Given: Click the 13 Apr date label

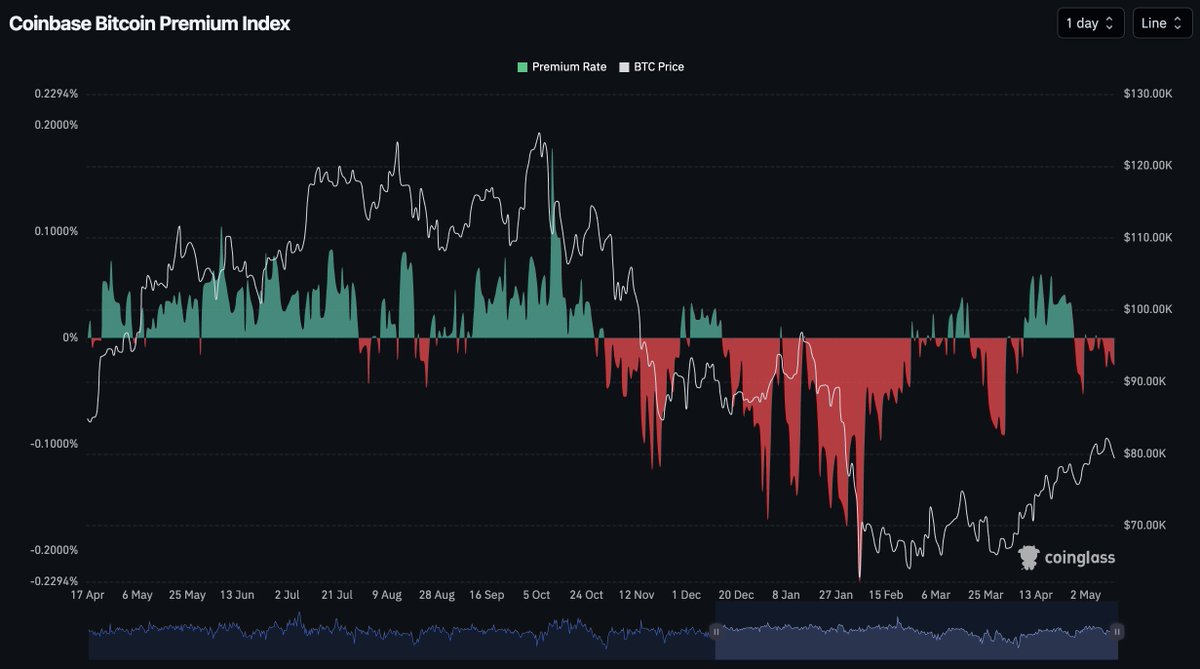Looking at the screenshot, I should point(1036,595).
